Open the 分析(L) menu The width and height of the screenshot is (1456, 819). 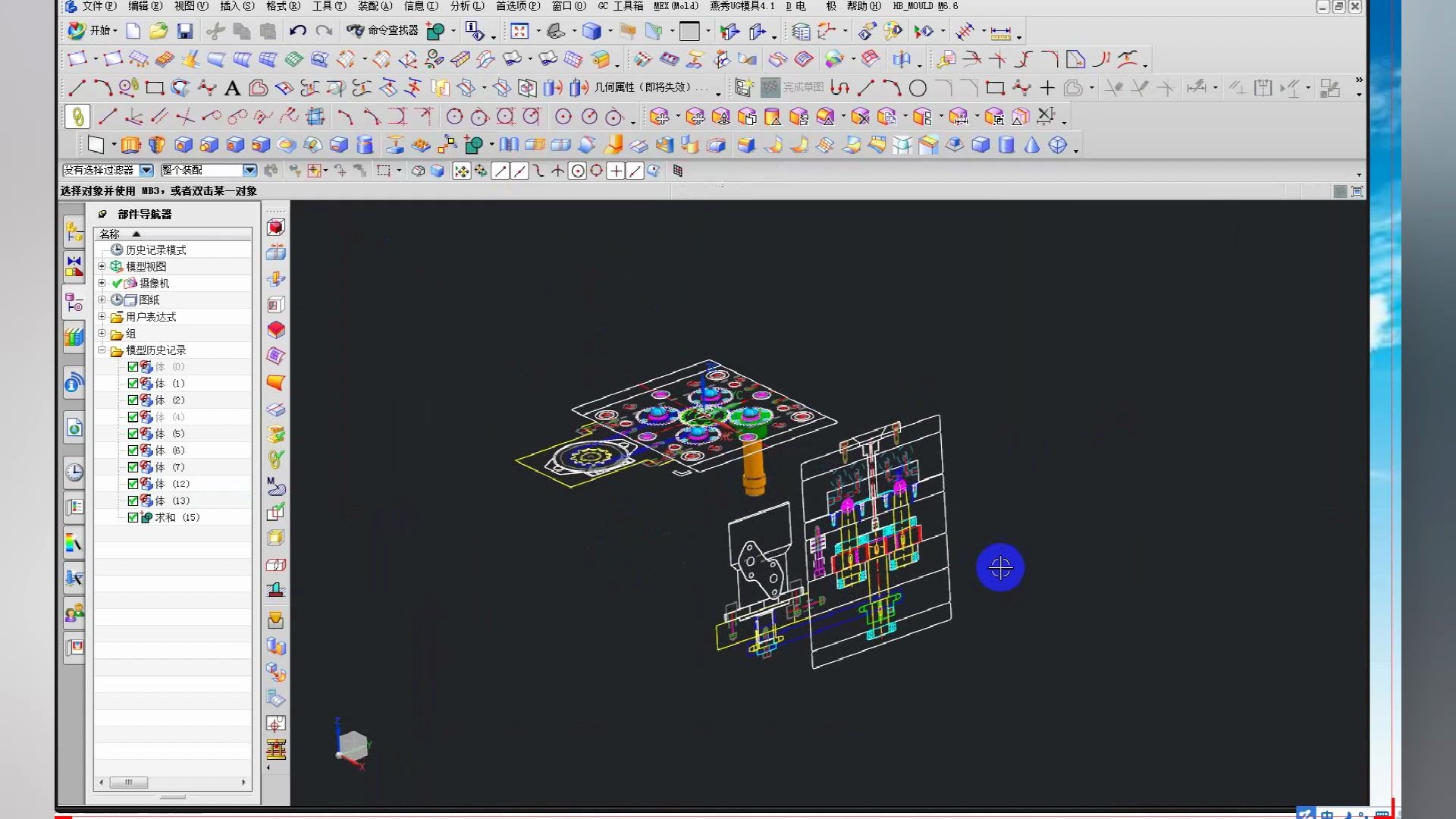(466, 6)
